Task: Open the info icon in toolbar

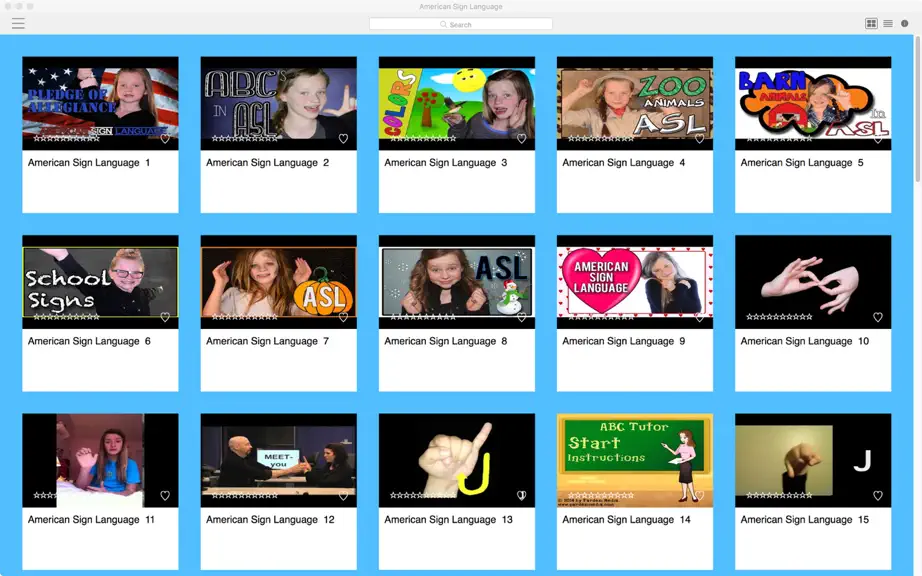Action: [904, 24]
